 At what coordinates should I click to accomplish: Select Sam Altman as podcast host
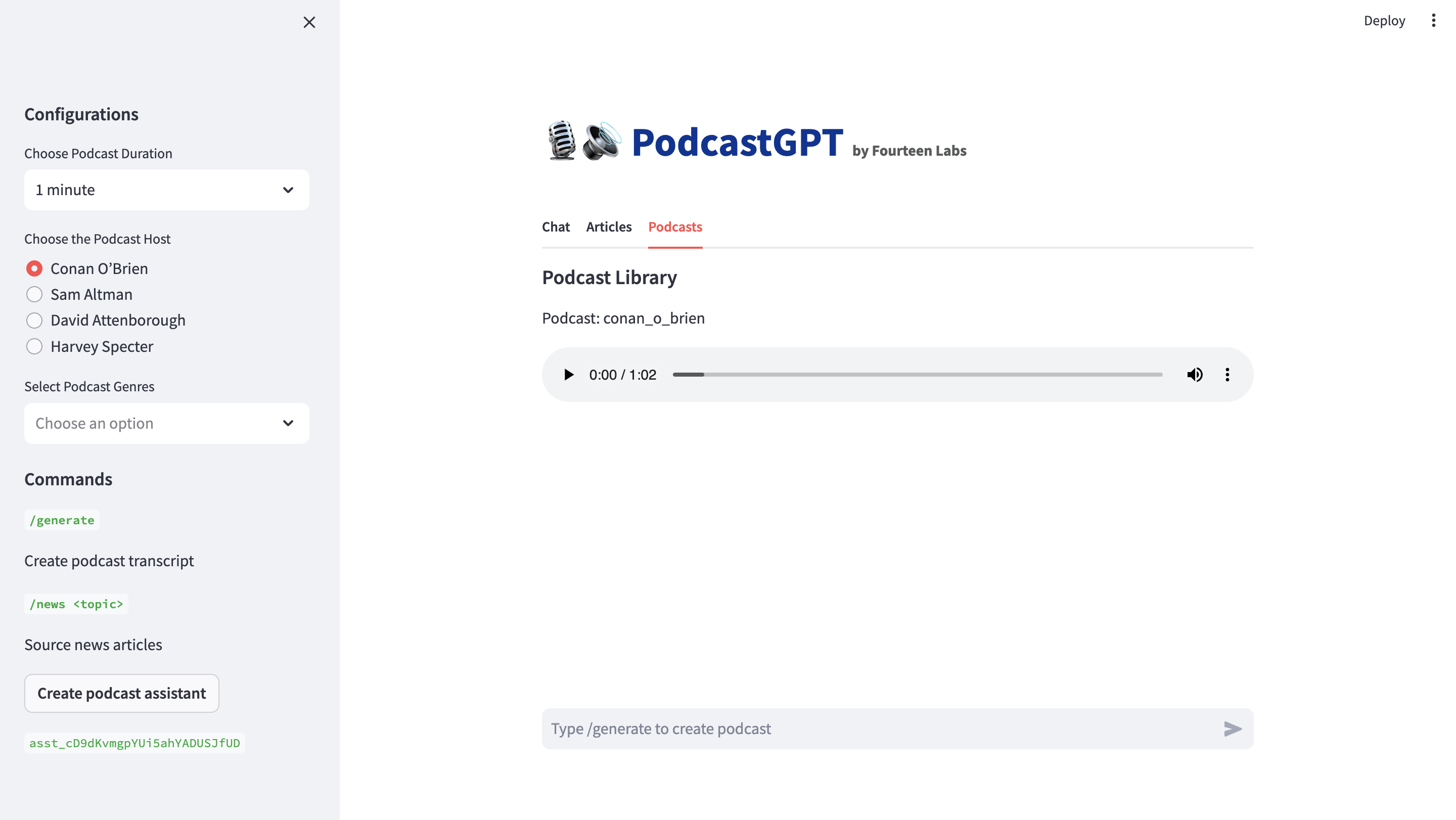(34, 294)
